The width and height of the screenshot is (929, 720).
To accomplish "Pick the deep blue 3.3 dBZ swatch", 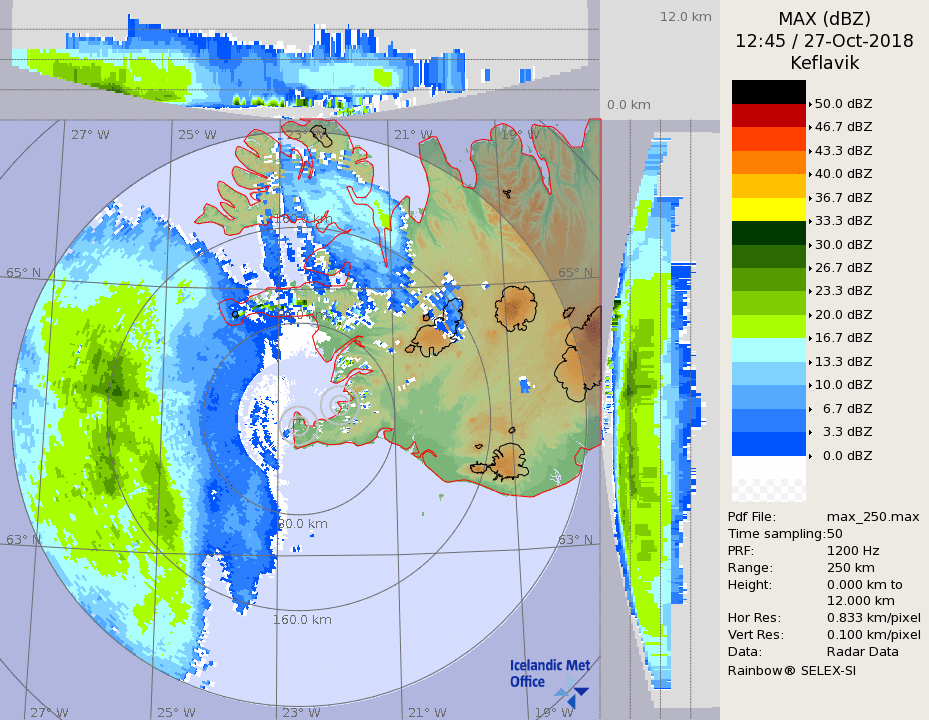I will [x=768, y=443].
